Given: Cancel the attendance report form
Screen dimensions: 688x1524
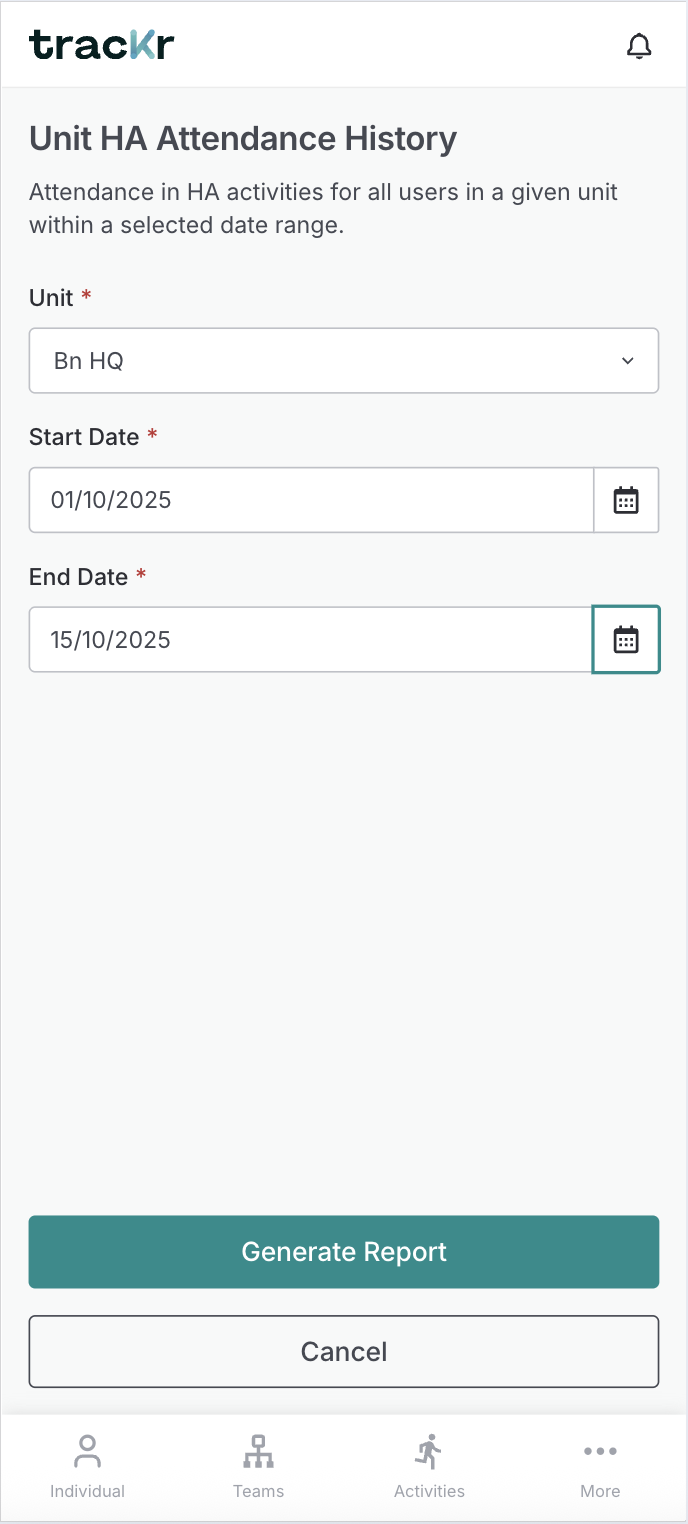Looking at the screenshot, I should click(x=344, y=1352).
